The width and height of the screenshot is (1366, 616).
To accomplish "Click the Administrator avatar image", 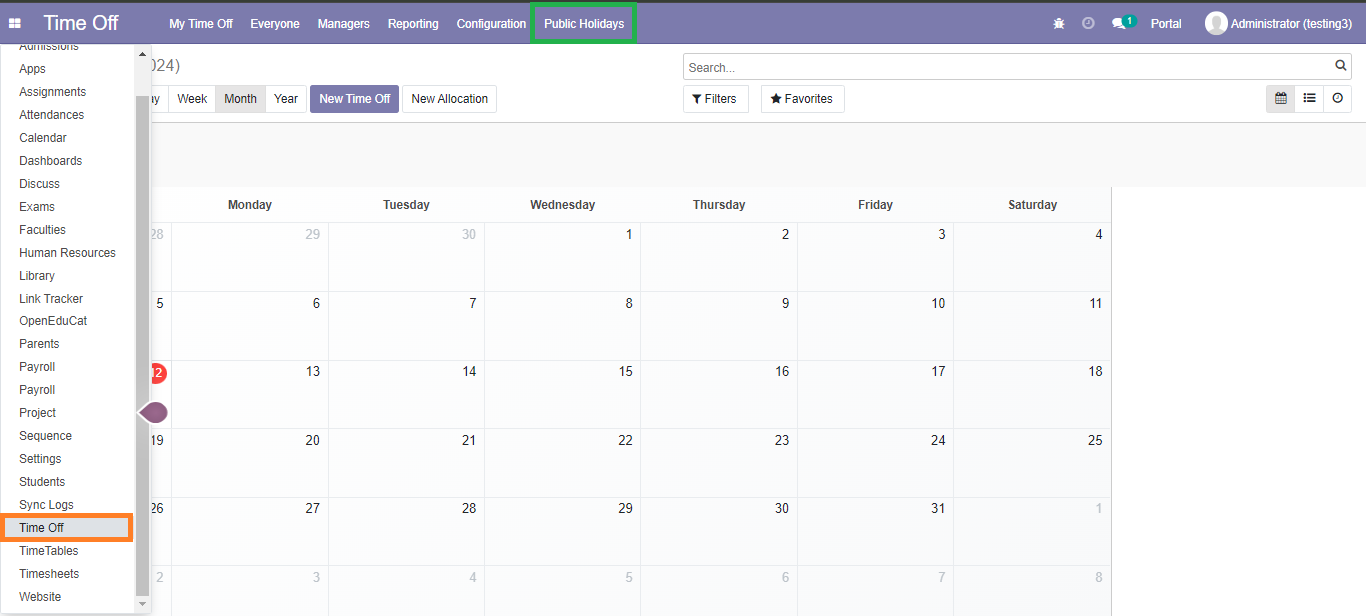I will tap(1216, 23).
